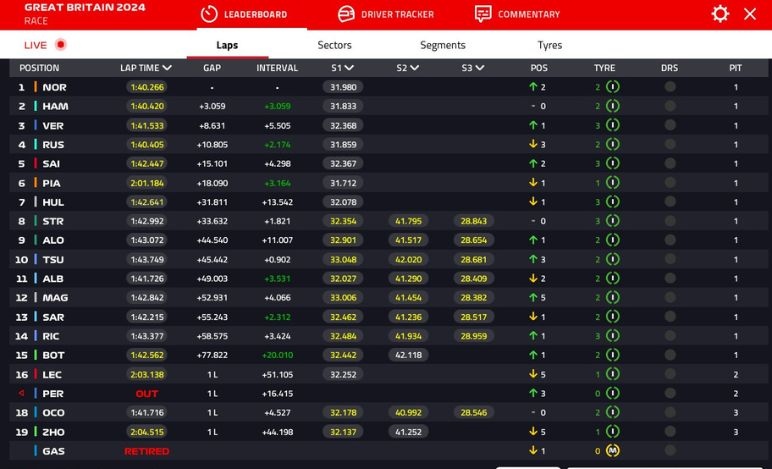Click the Driver Tracker helmet icon
The image size is (772, 469).
coord(346,14)
